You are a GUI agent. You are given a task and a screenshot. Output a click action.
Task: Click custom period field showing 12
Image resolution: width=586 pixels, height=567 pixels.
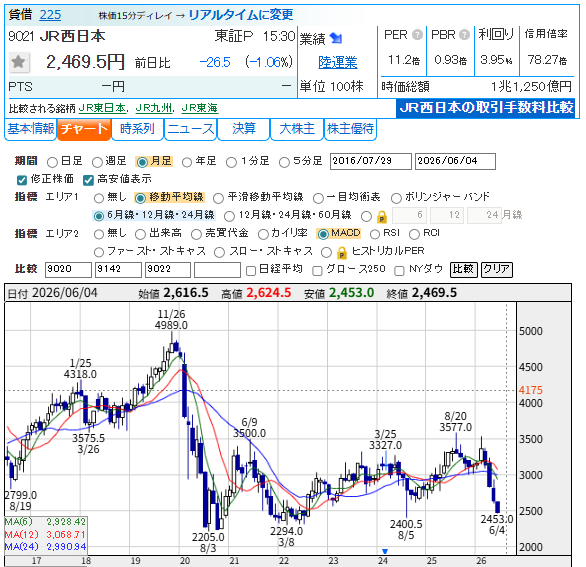(x=447, y=215)
